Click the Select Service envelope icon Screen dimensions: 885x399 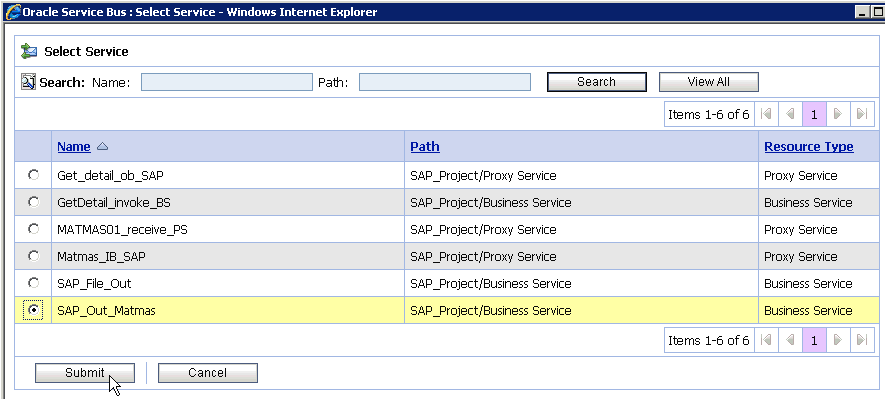[29, 51]
